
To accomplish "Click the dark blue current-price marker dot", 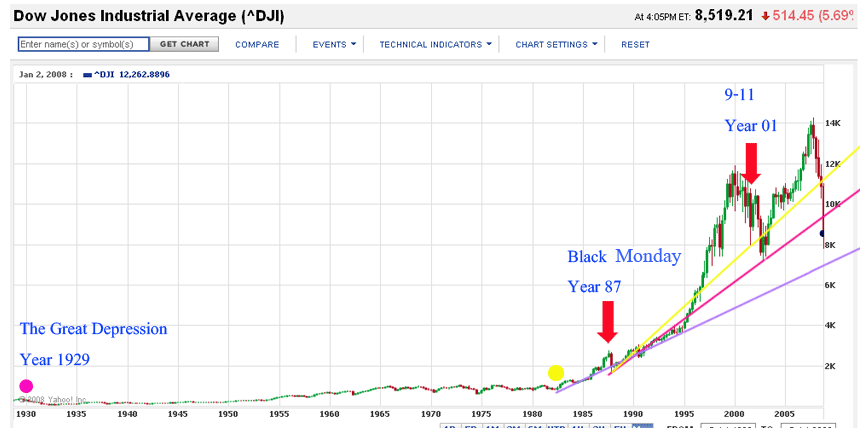I will point(822,233).
